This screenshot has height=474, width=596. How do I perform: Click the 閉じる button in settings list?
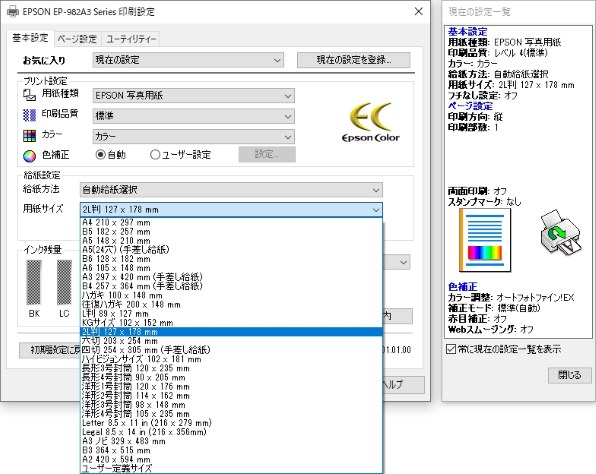569,375
